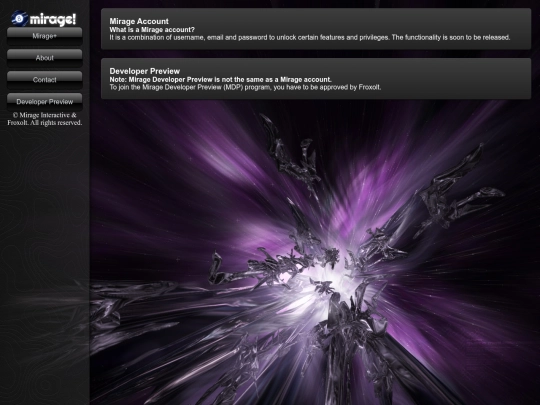The width and height of the screenshot is (540, 405).
Task: Click the MDP program approval sentence
Action: pos(245,87)
